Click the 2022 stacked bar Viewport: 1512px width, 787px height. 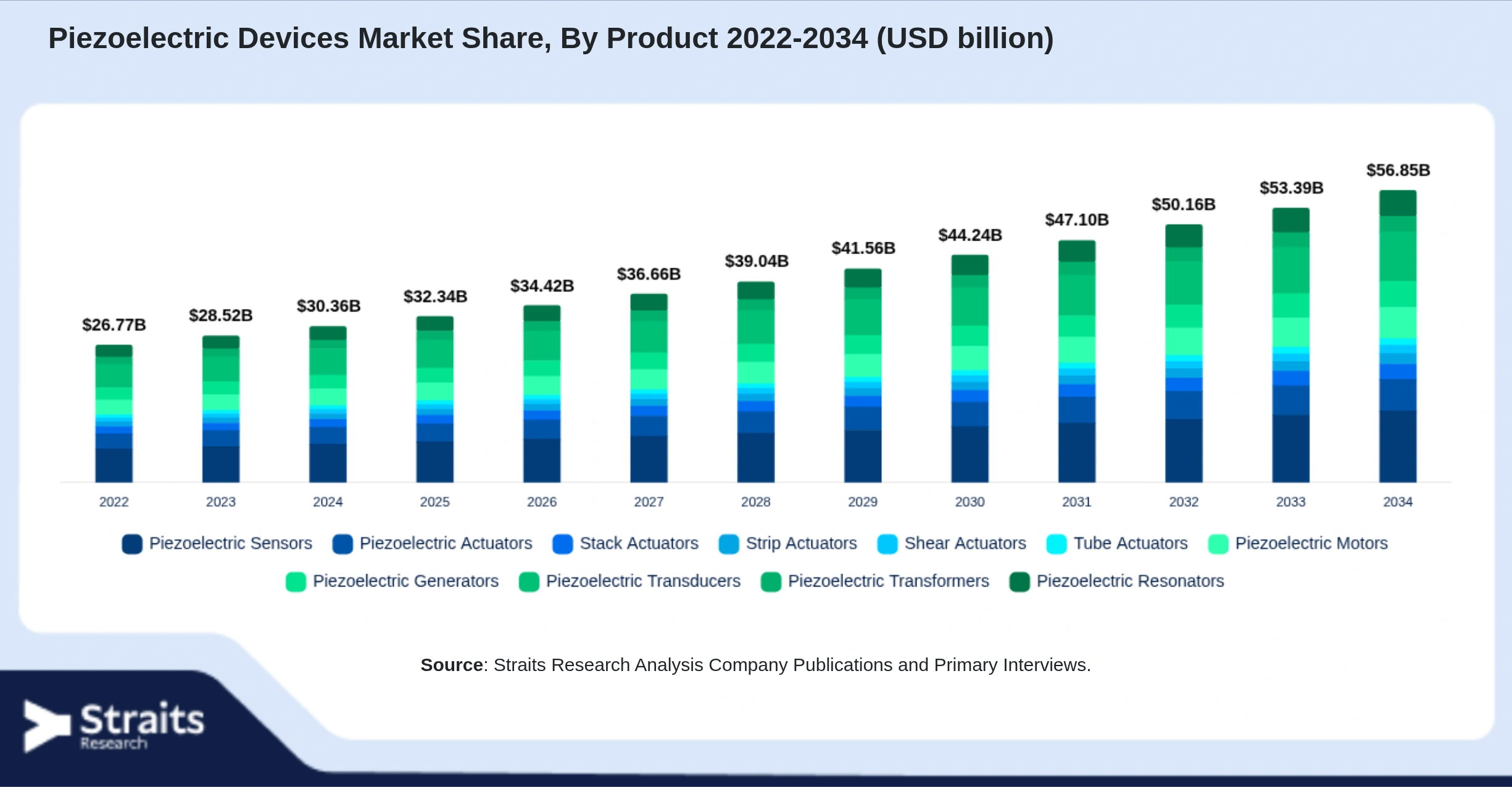pos(114,413)
